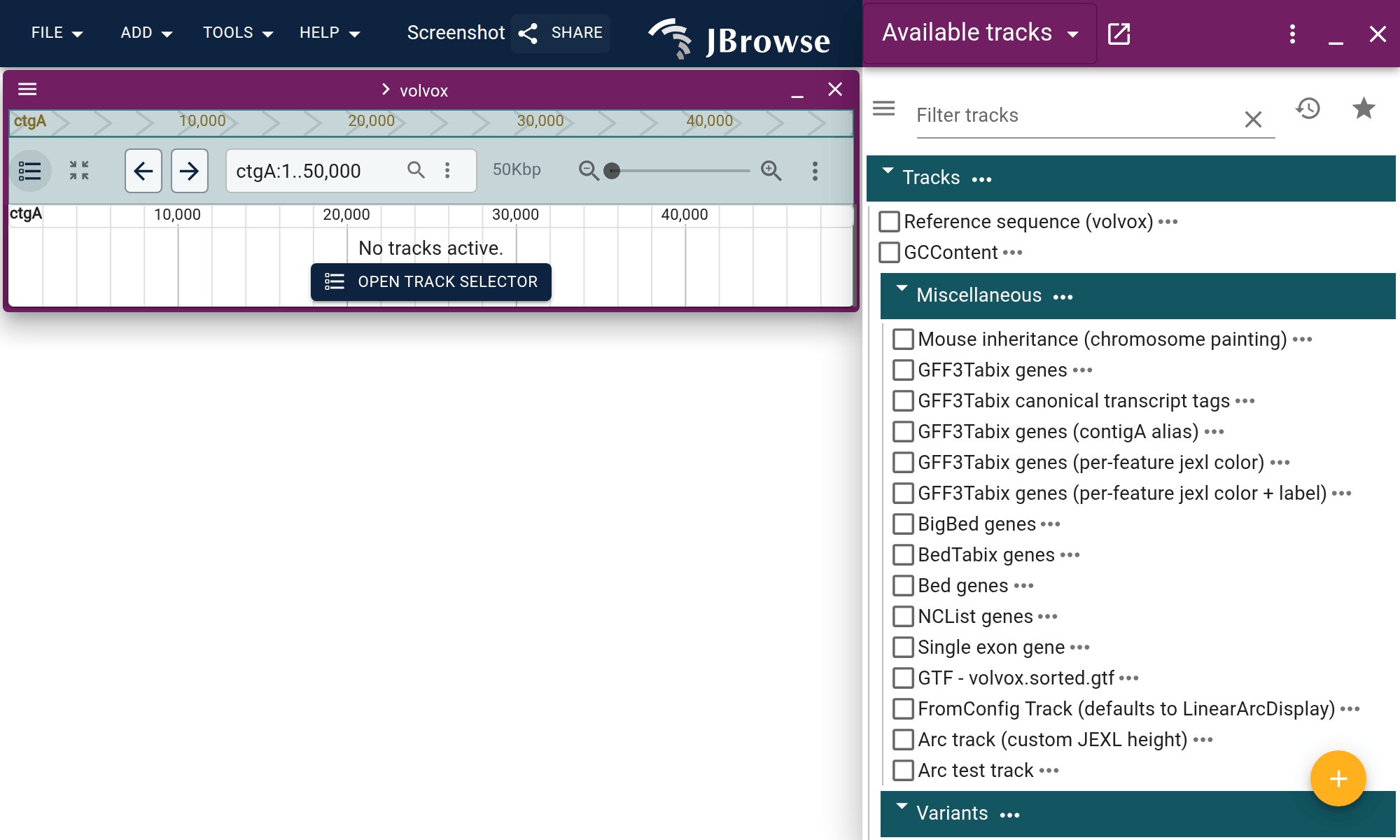Click the collapse view arrows icon
Viewport: 1400px width, 840px height.
(x=79, y=170)
